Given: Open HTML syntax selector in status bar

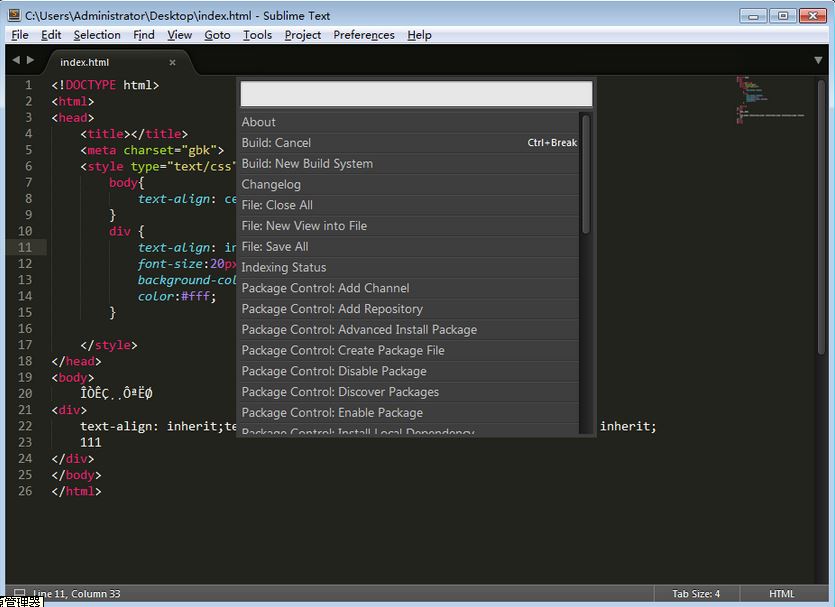Looking at the screenshot, I should click(x=781, y=594).
